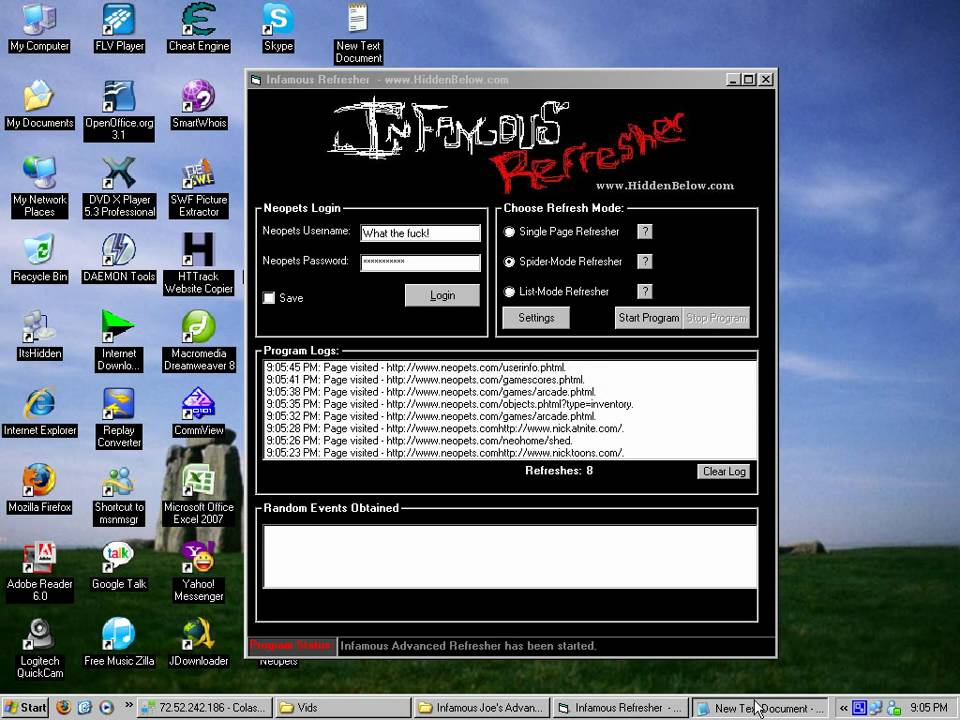The width and height of the screenshot is (960, 720).
Task: Switch to Infamous Joe's Advan... taskbar folder
Action: click(482, 708)
